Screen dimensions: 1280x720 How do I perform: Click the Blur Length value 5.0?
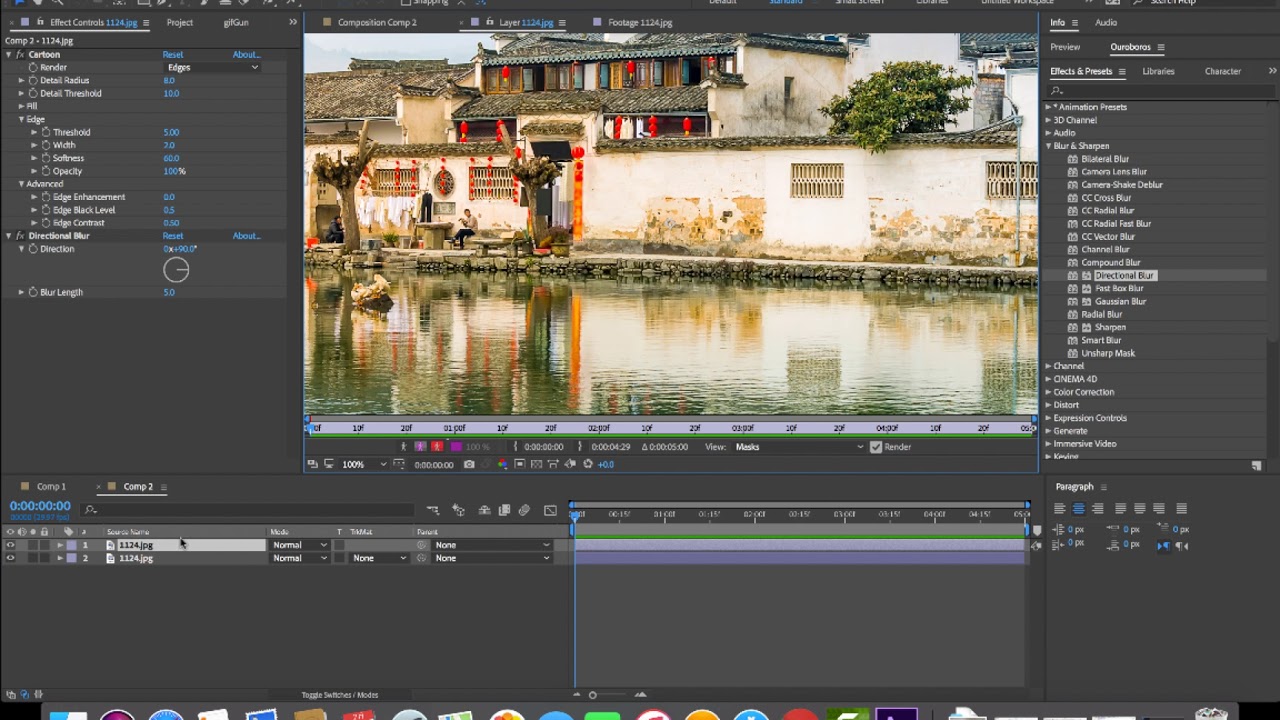point(169,292)
